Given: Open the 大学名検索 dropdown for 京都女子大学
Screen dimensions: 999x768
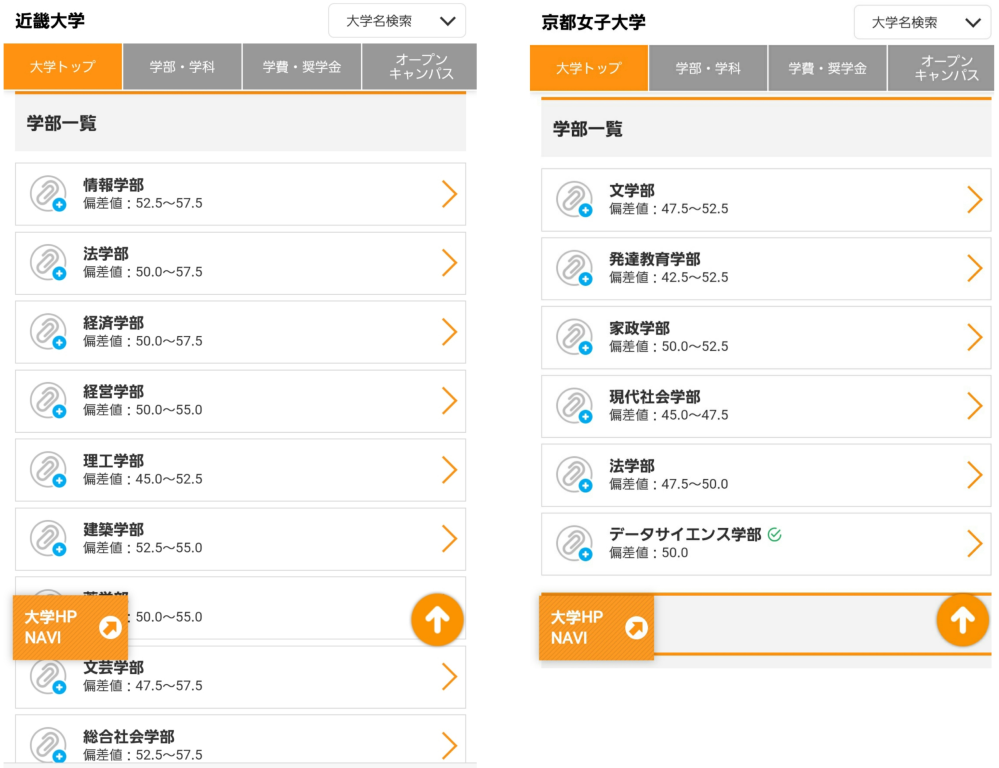Looking at the screenshot, I should (922, 22).
